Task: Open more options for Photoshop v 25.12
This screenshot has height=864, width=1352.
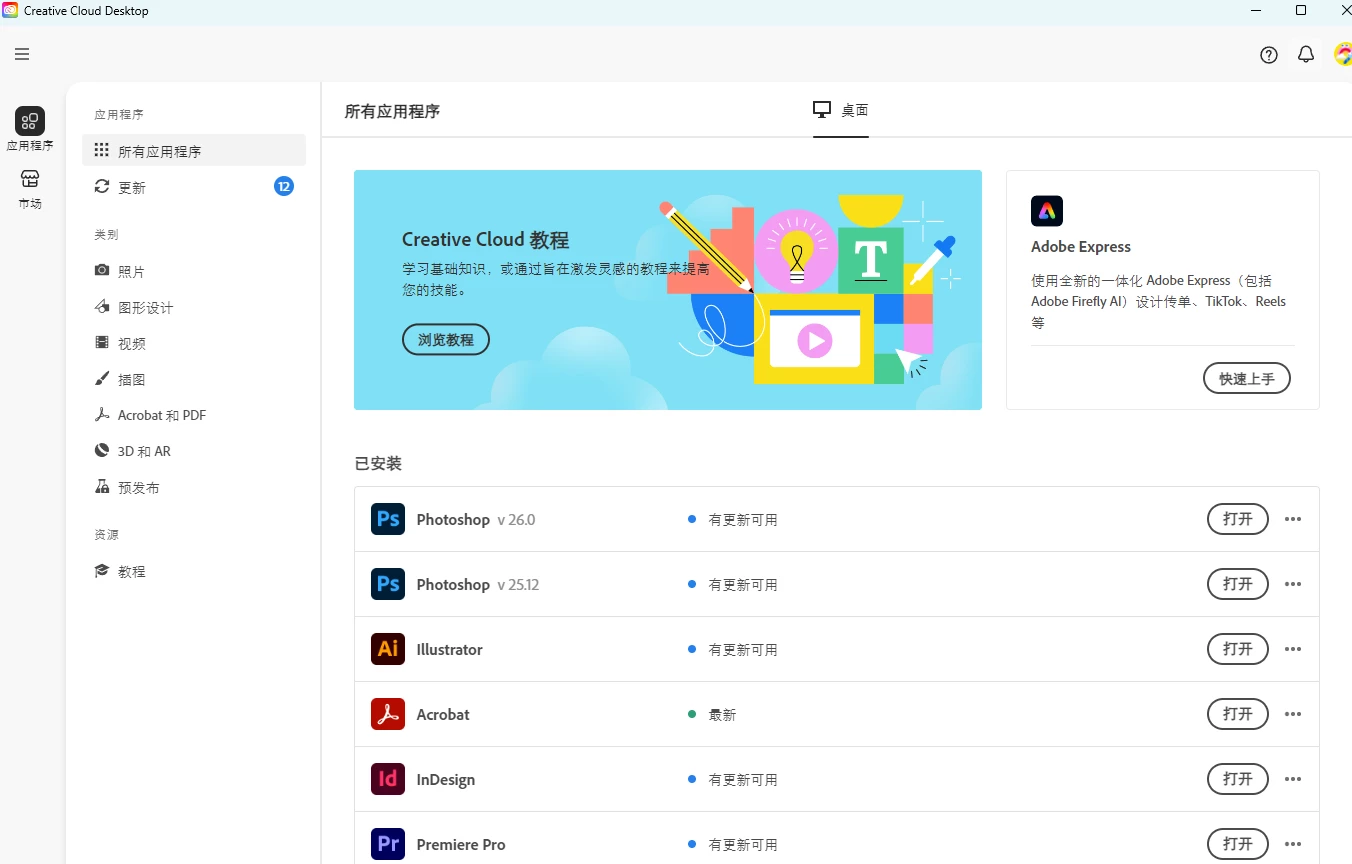Action: click(x=1293, y=584)
